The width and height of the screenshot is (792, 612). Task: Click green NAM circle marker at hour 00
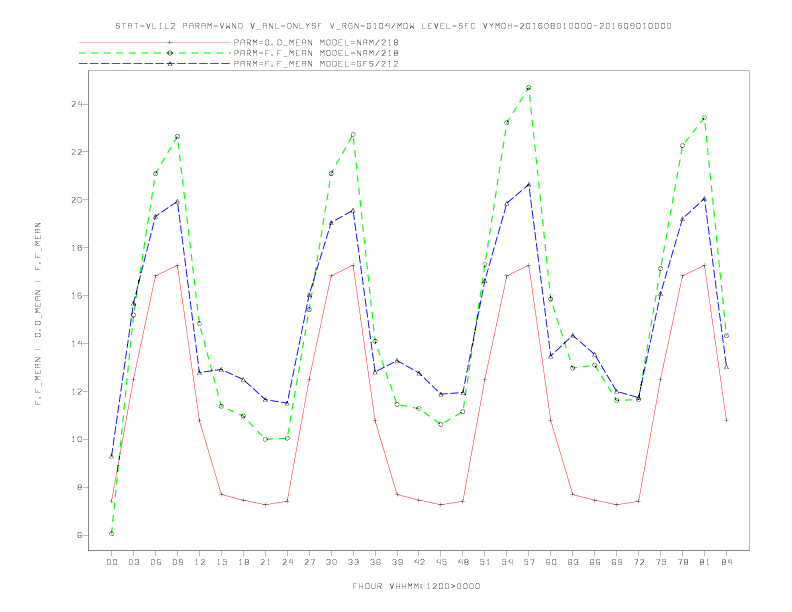(112, 534)
